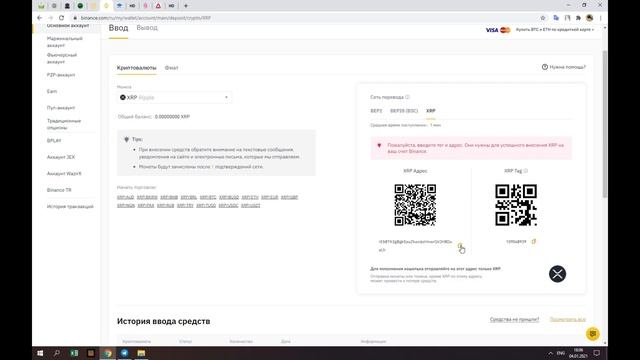Switch to the Фиат tab
The image size is (640, 360).
(x=171, y=68)
